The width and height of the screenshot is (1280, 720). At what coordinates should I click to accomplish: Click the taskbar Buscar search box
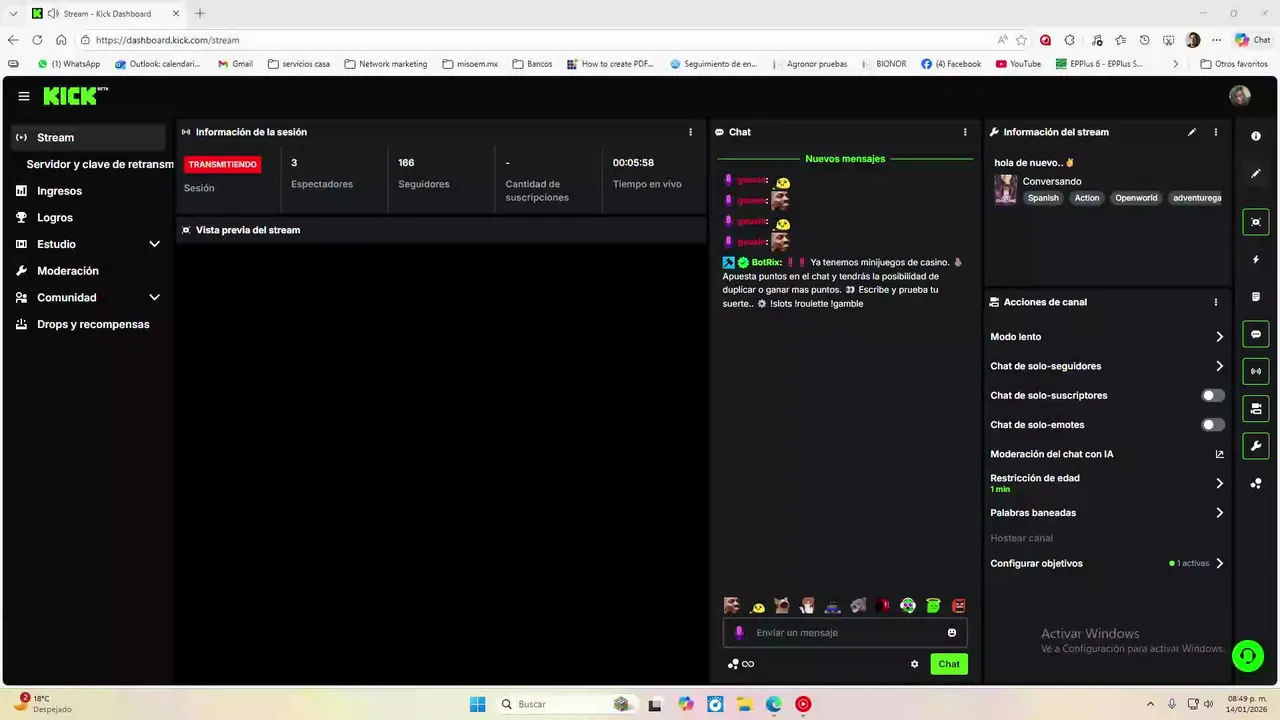(x=567, y=704)
